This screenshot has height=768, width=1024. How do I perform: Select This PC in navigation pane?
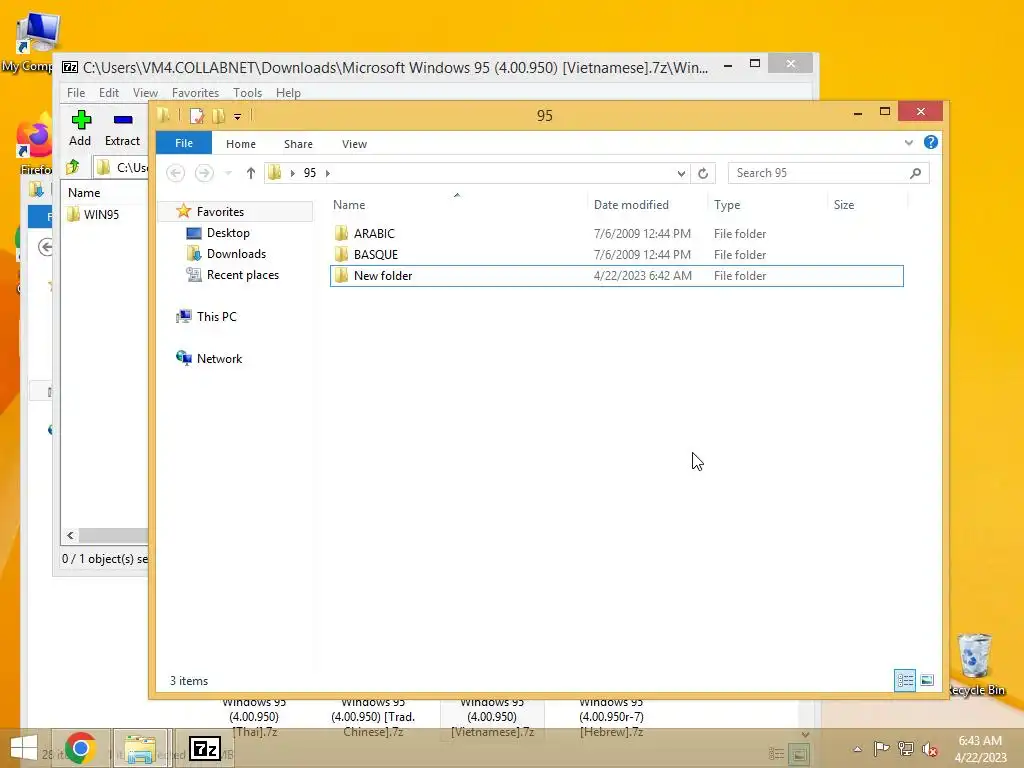click(216, 317)
